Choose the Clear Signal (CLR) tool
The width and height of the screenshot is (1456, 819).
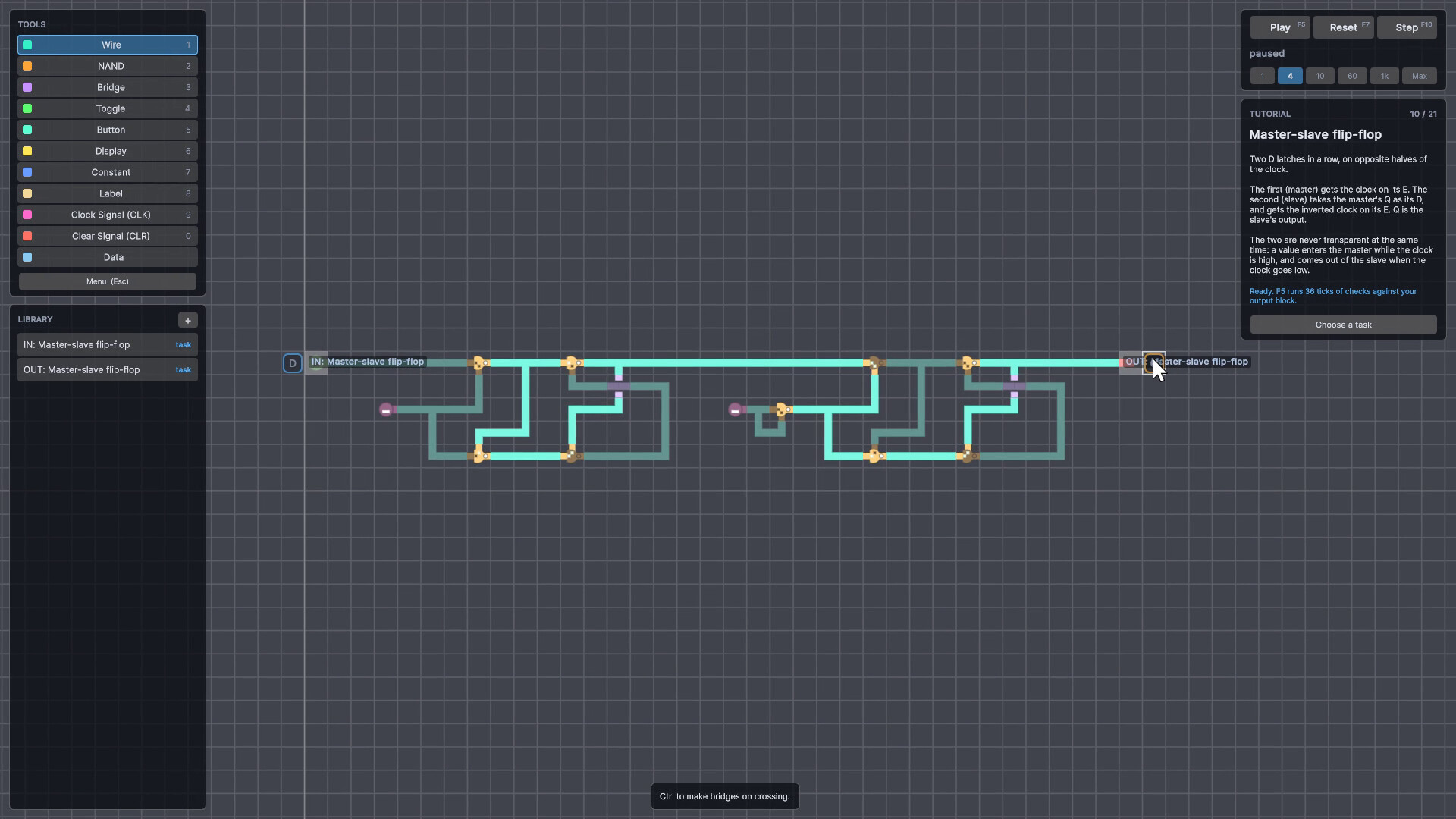coord(108,236)
